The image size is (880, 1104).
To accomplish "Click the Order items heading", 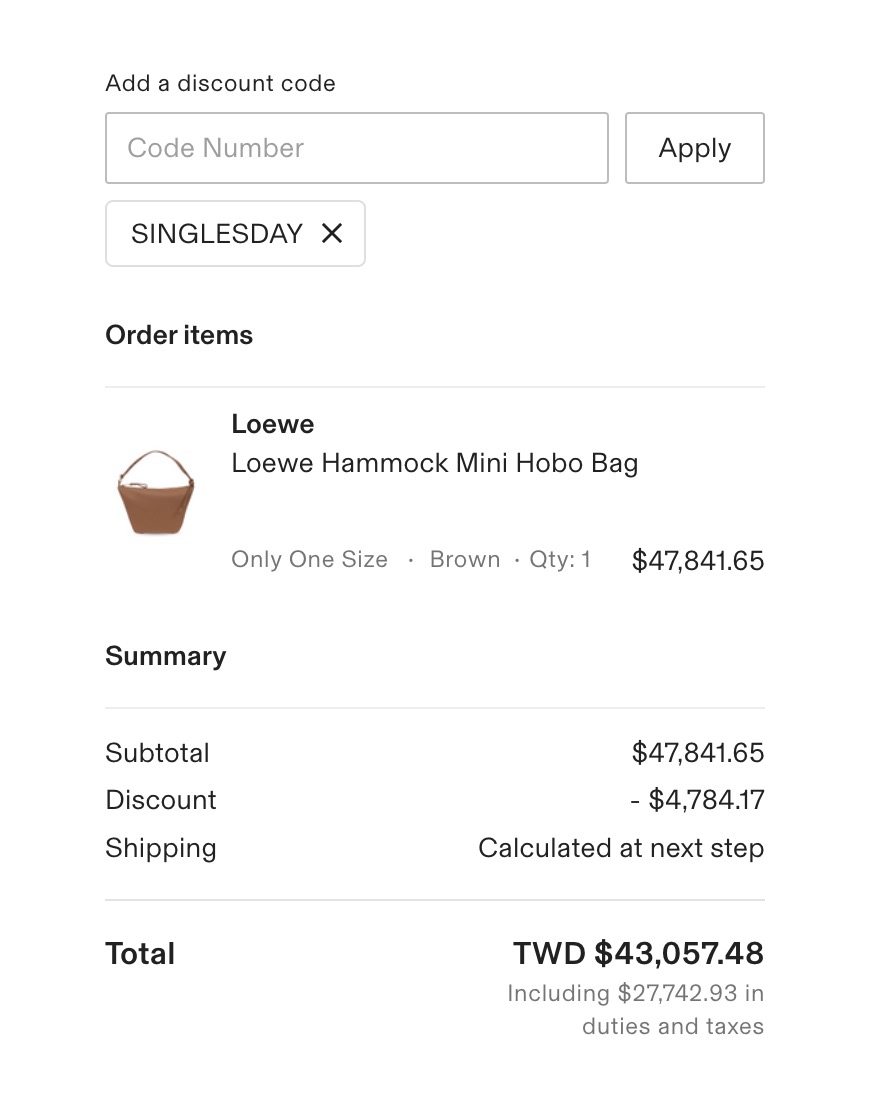I will pos(179,335).
